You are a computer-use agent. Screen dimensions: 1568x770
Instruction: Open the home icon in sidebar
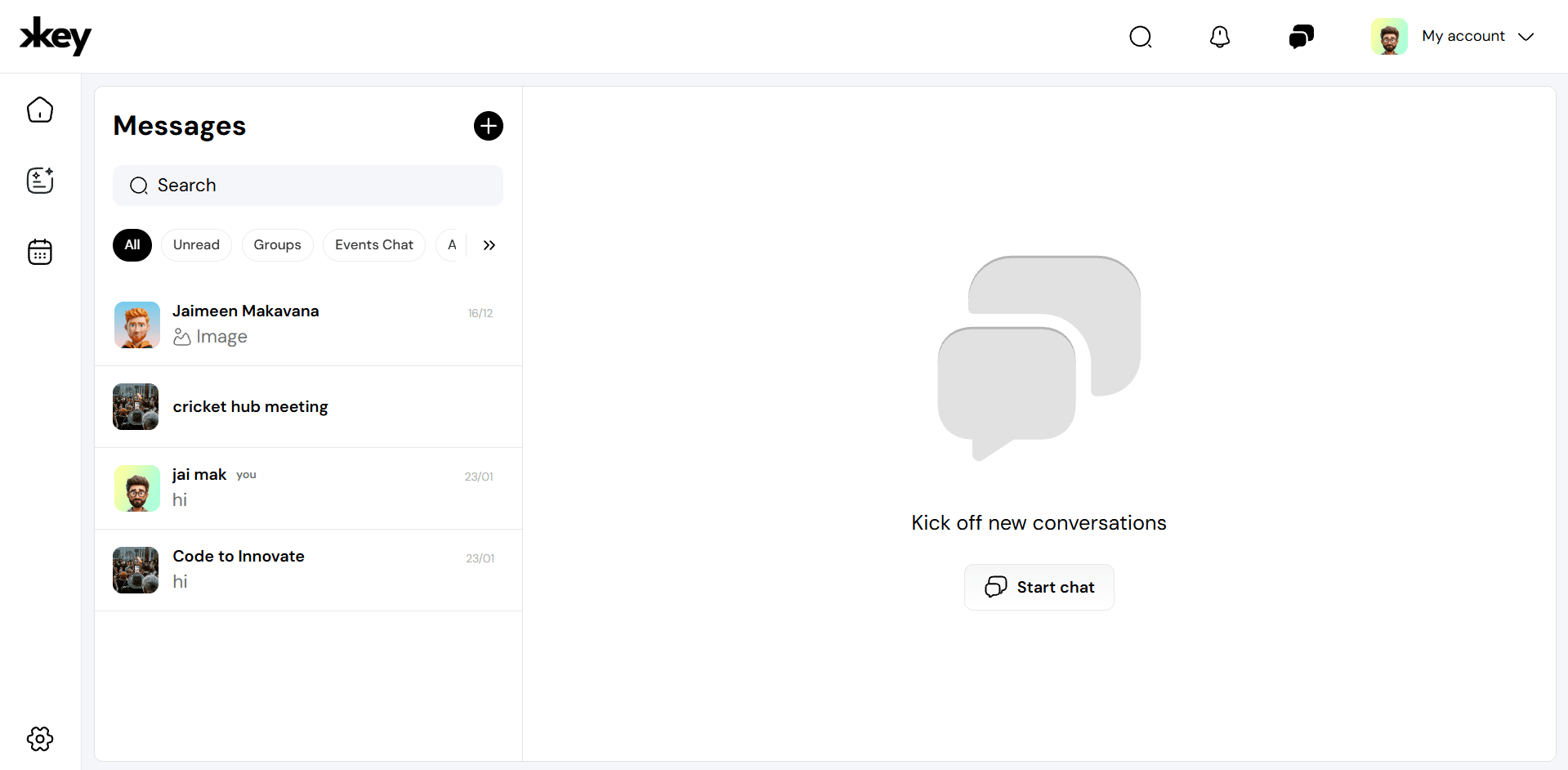click(40, 110)
